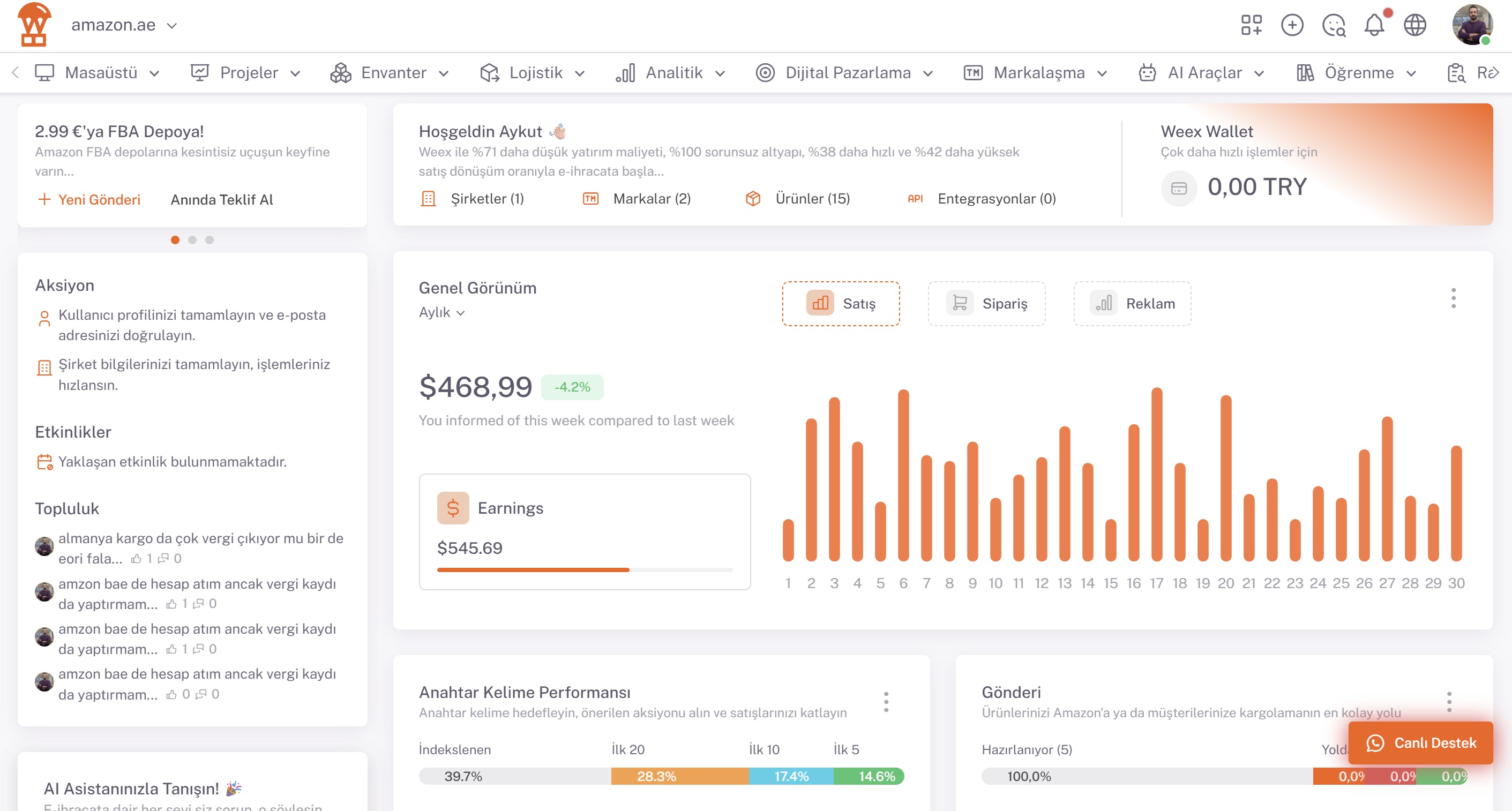Open the apps grid add icon
1512x811 pixels.
coord(1251,25)
